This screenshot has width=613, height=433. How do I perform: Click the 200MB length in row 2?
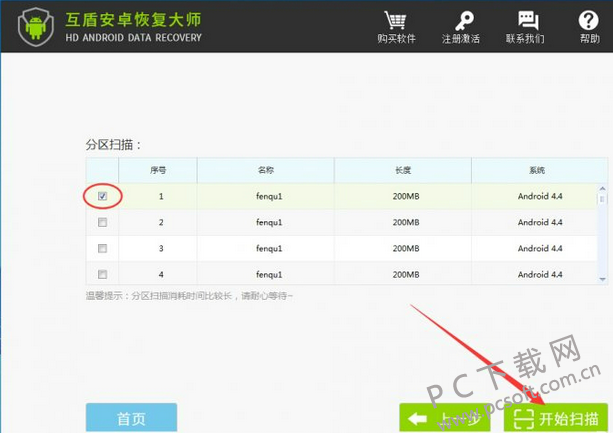click(406, 222)
